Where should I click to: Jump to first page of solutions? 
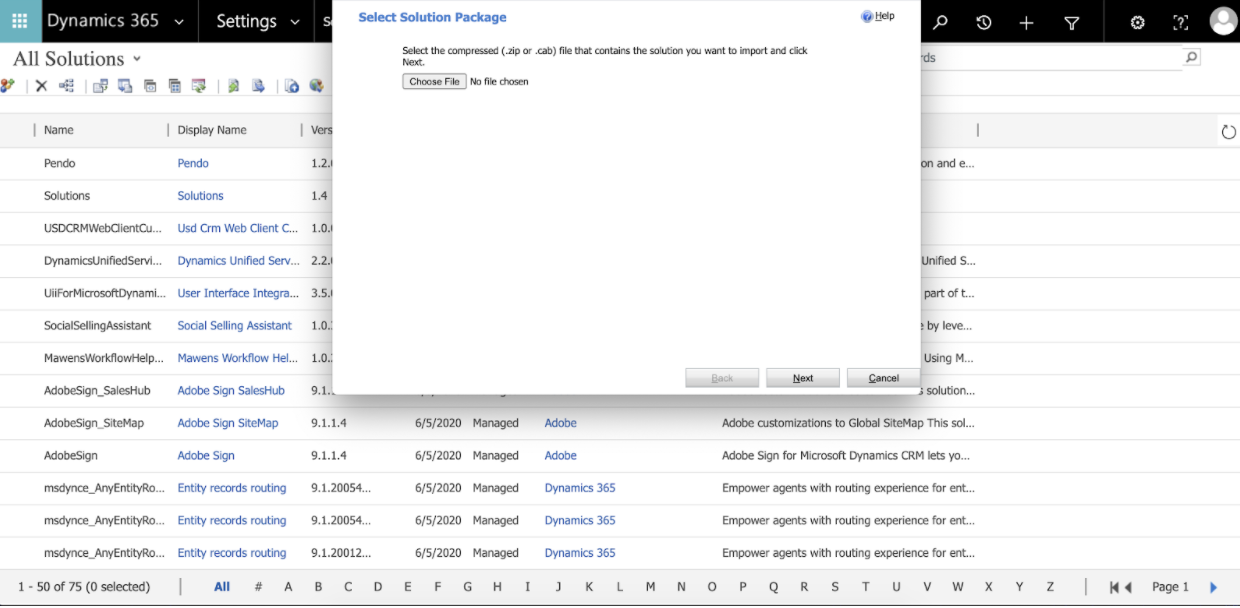click(x=1114, y=588)
